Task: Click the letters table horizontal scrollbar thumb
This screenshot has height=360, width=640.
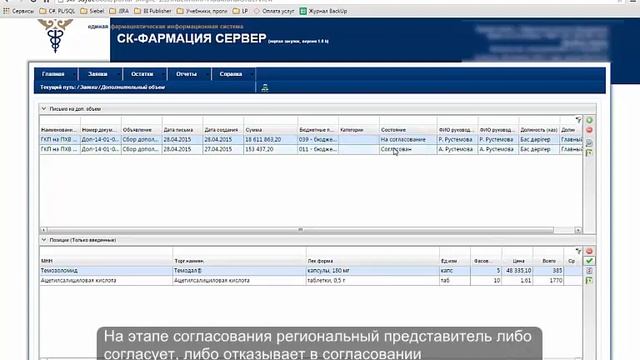Action: 300,230
